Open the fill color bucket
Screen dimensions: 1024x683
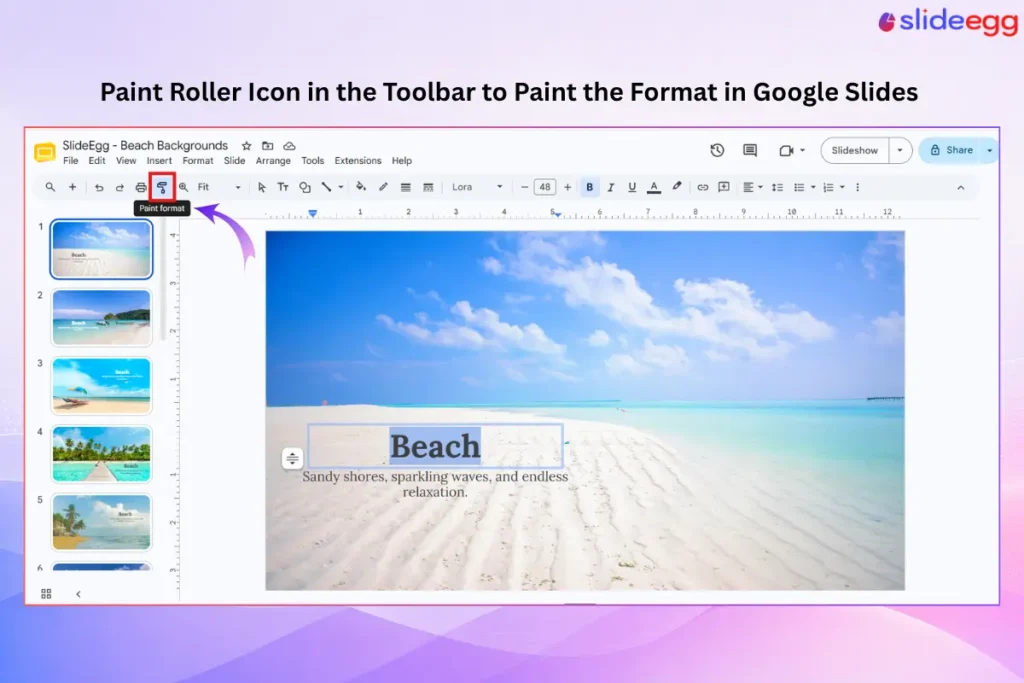tap(360, 187)
